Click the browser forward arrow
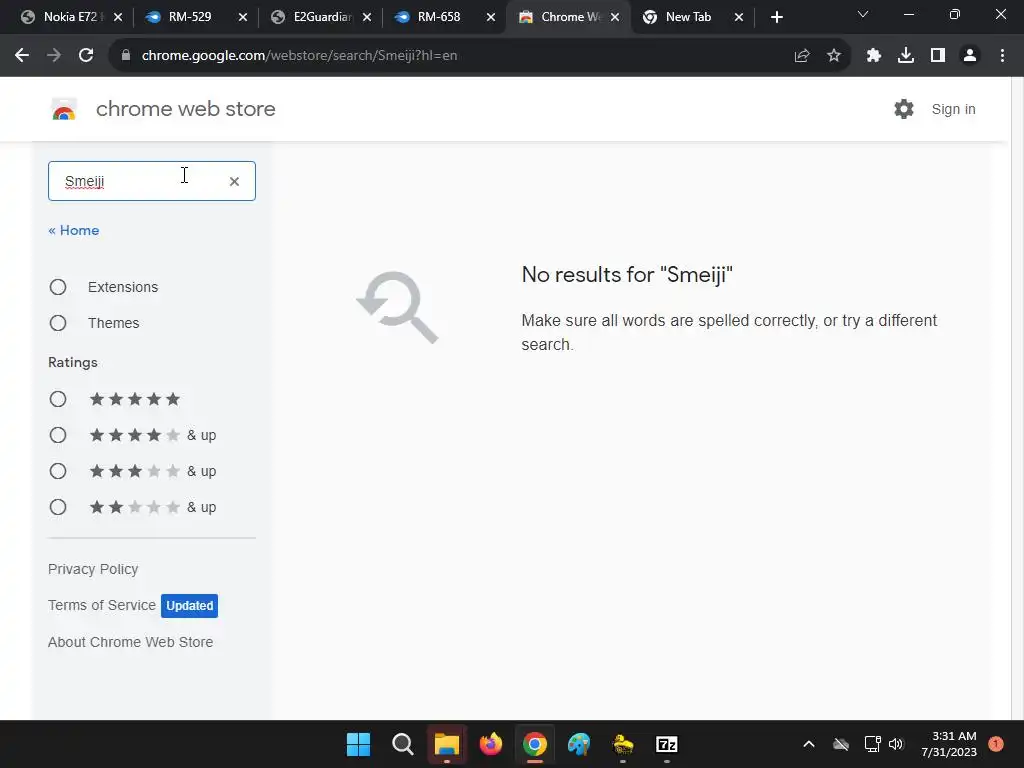Screen dimensions: 1024x768 tap(54, 56)
